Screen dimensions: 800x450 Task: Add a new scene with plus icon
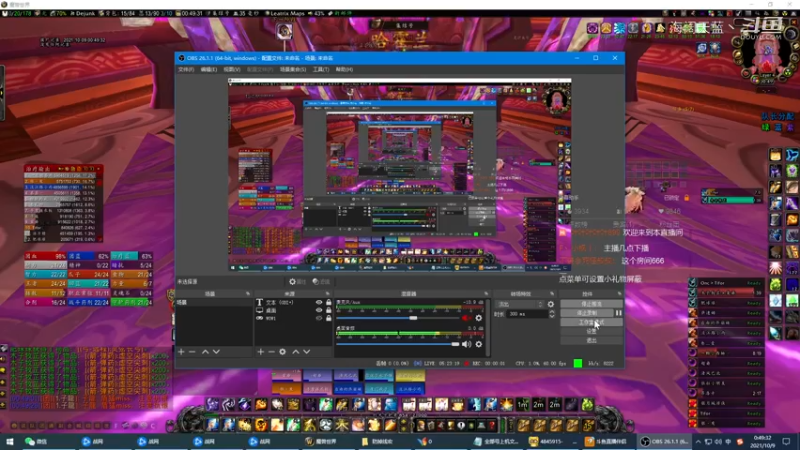click(181, 352)
